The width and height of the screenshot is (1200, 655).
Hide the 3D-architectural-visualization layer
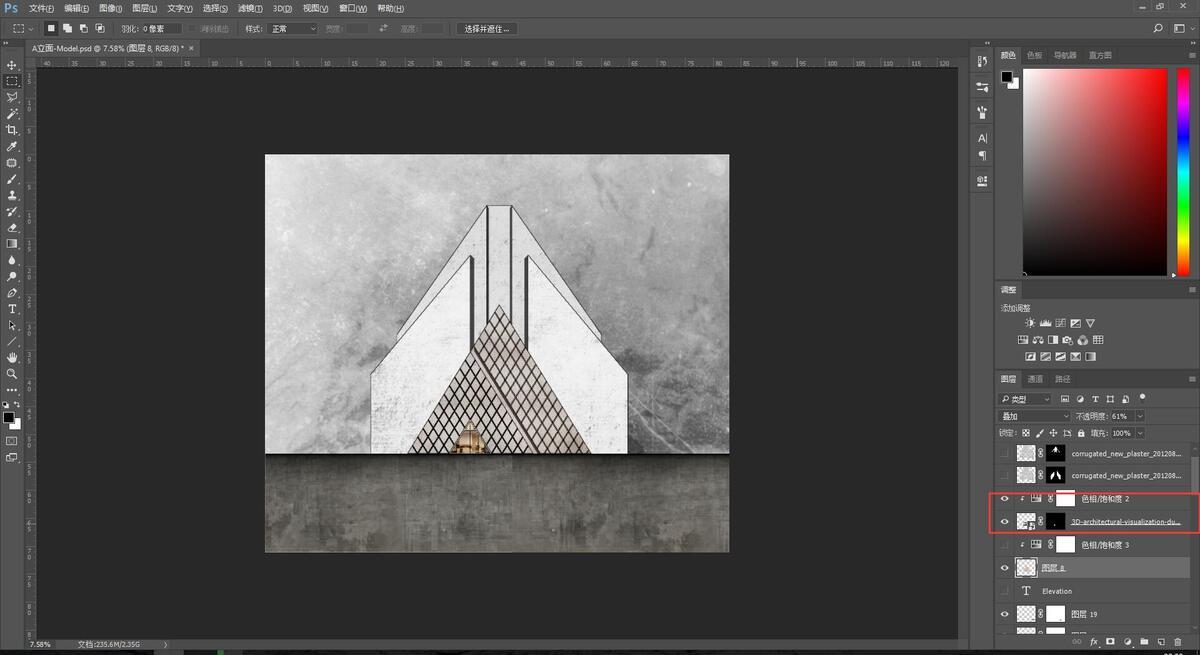point(1005,521)
